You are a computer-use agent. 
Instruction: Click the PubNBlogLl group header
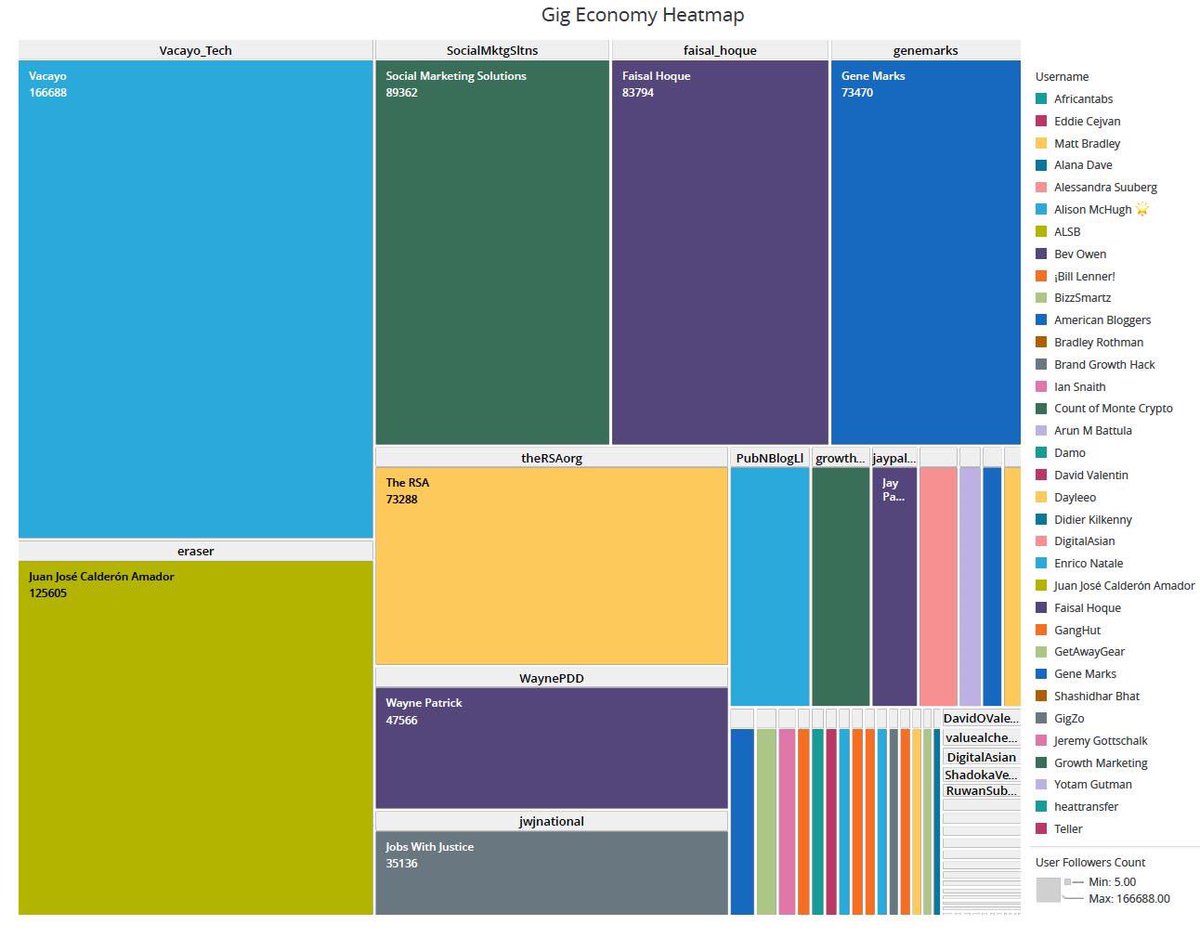(770, 457)
